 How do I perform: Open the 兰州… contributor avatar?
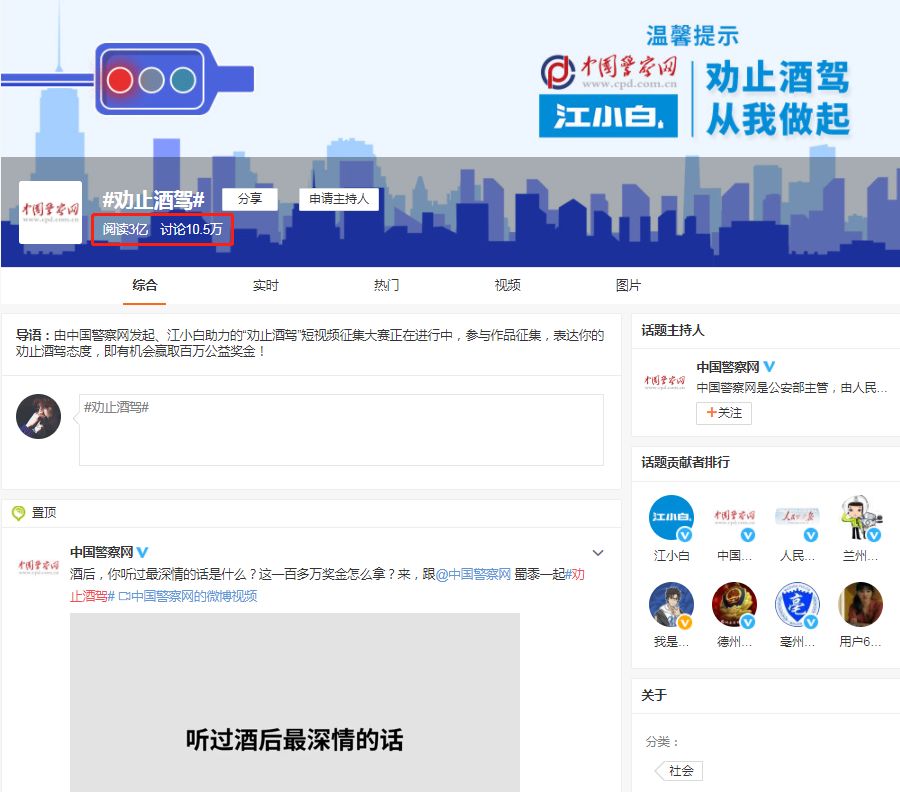[860, 518]
